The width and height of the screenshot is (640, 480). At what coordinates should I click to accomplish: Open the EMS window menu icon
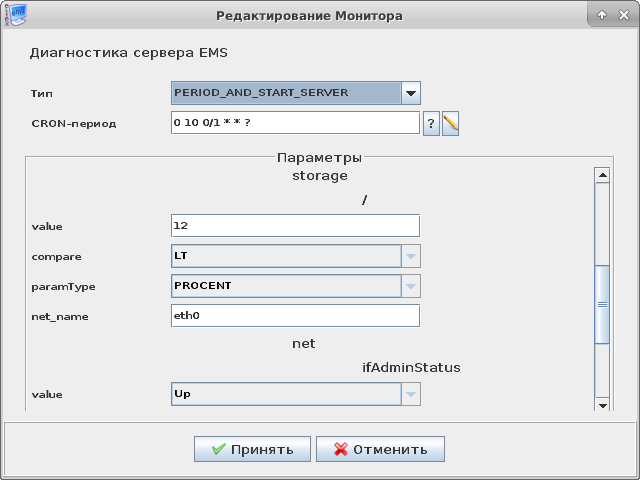tap(15, 15)
